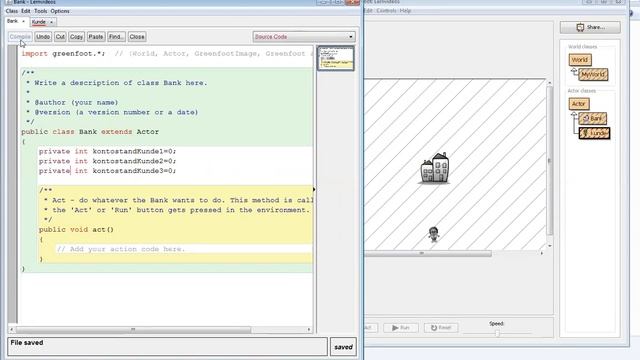
Task: Select the Actor class box
Action: (x=578, y=104)
